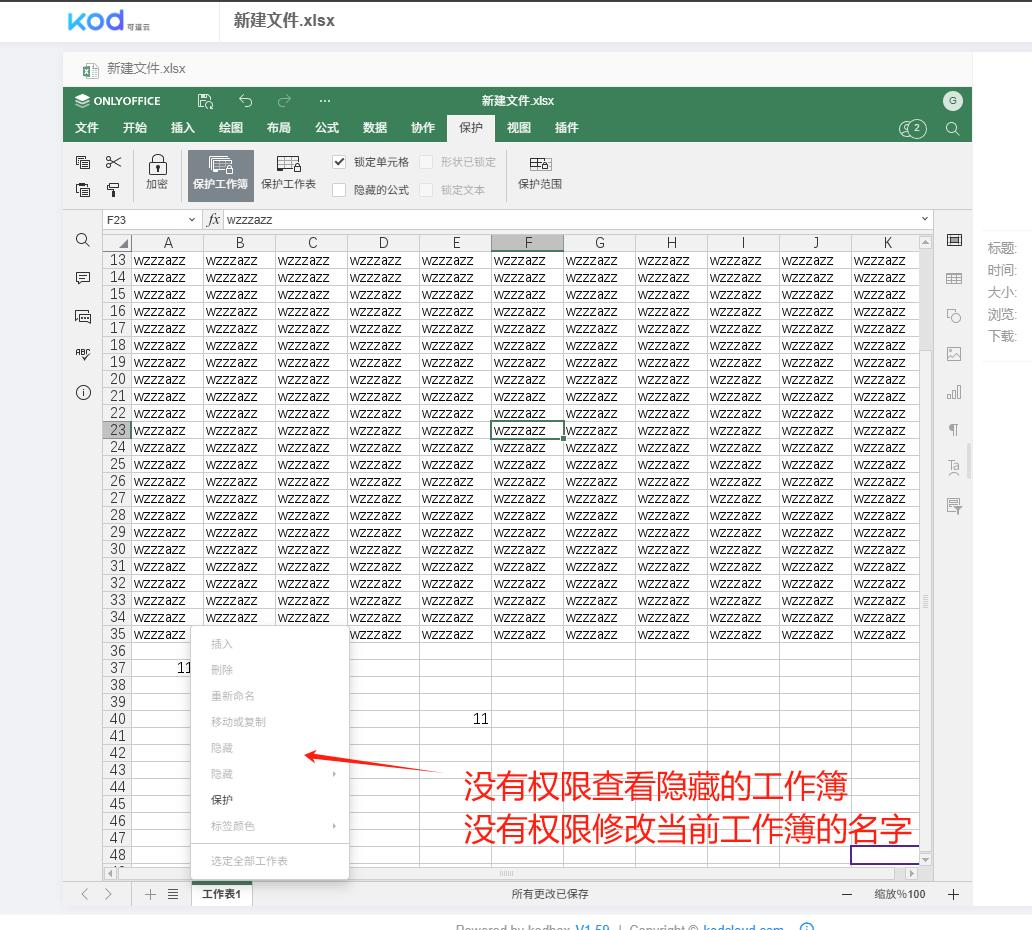1032x930 pixels.
Task: Open the comments panel in the left sidebar
Action: point(83,278)
